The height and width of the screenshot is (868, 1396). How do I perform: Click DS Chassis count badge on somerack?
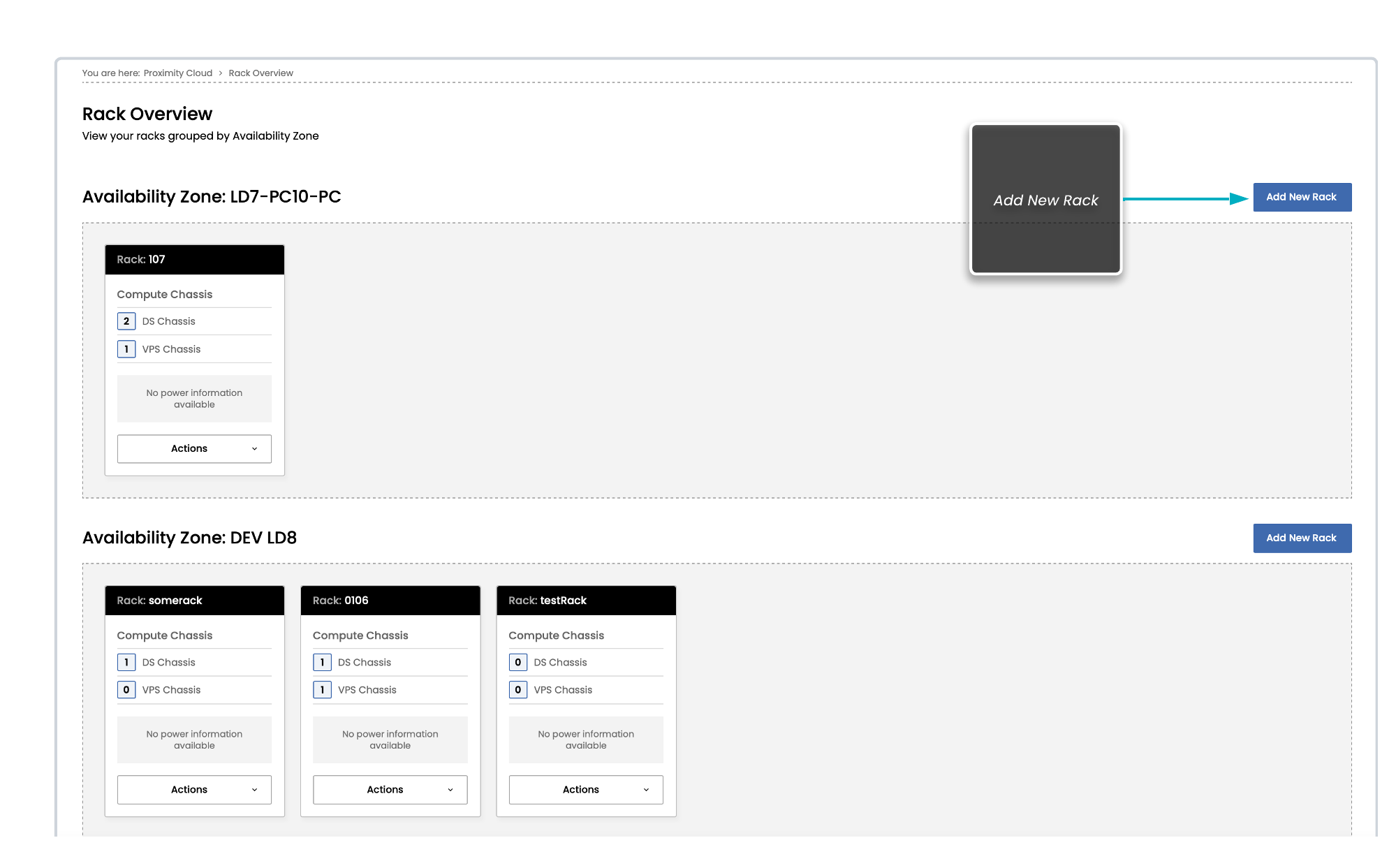tap(126, 662)
